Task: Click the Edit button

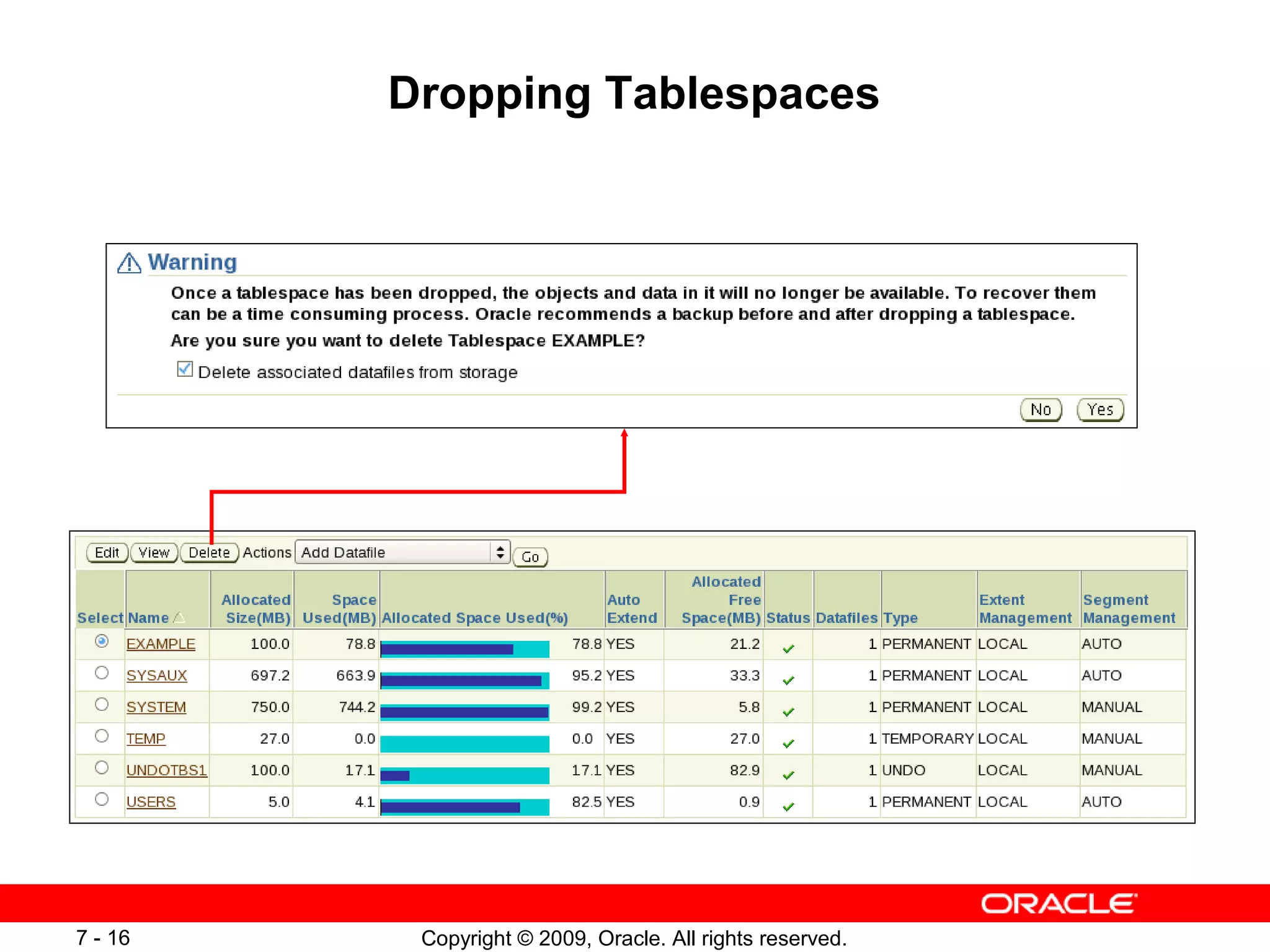Action: [x=107, y=552]
